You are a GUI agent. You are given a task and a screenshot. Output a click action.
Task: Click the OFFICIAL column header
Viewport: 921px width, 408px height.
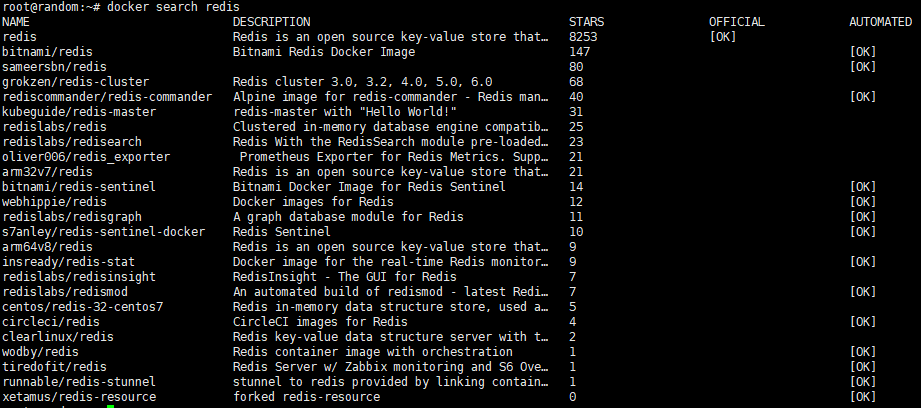click(735, 22)
